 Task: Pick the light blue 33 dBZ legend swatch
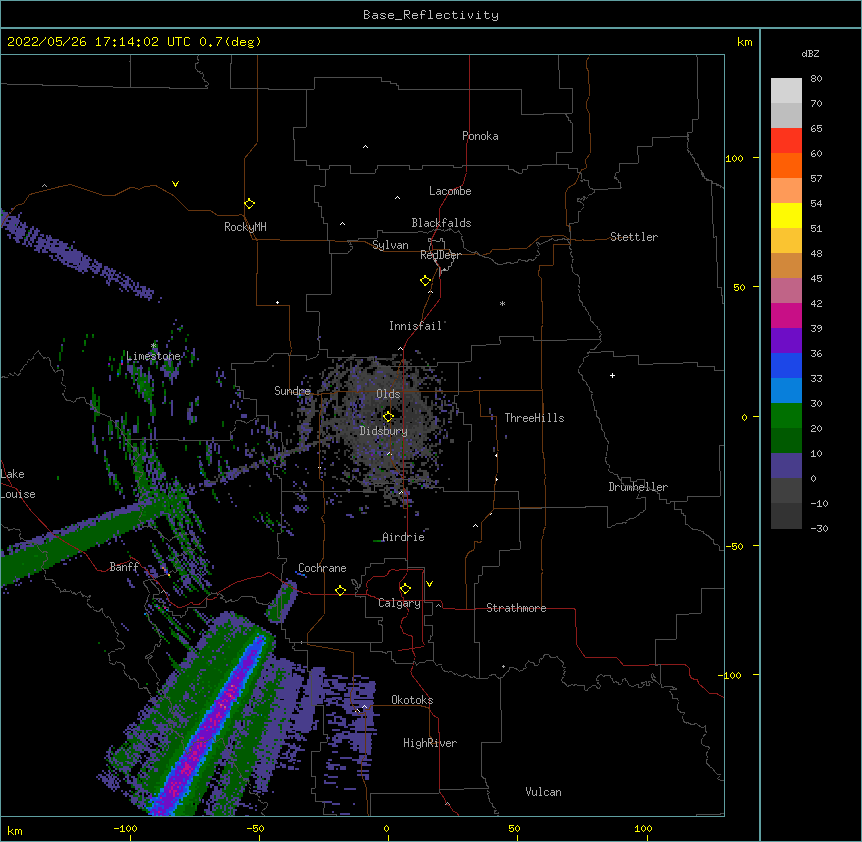coord(786,390)
